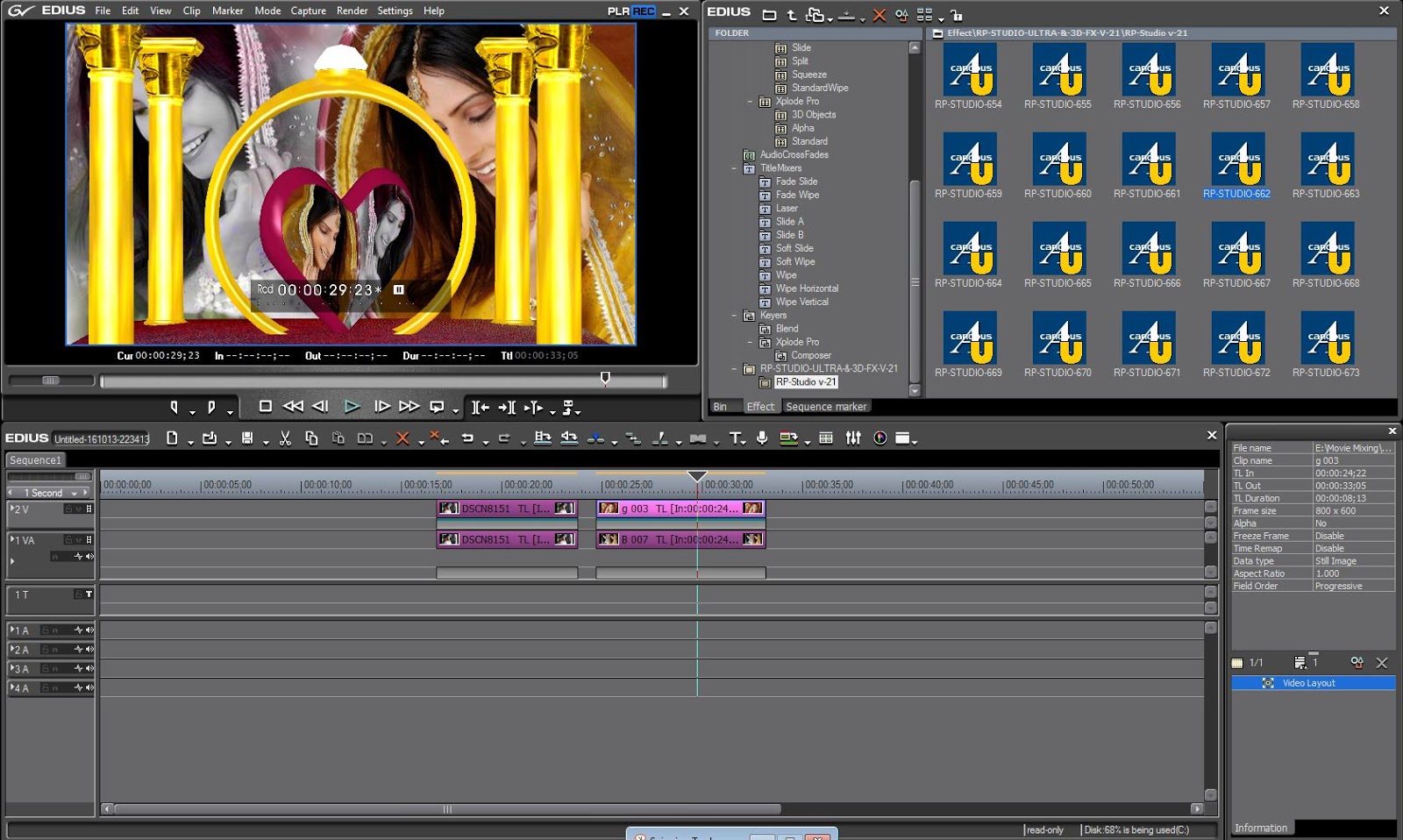Open the dropdown arrow beside the Save icon
The image size is (1403, 840).
(x=266, y=442)
